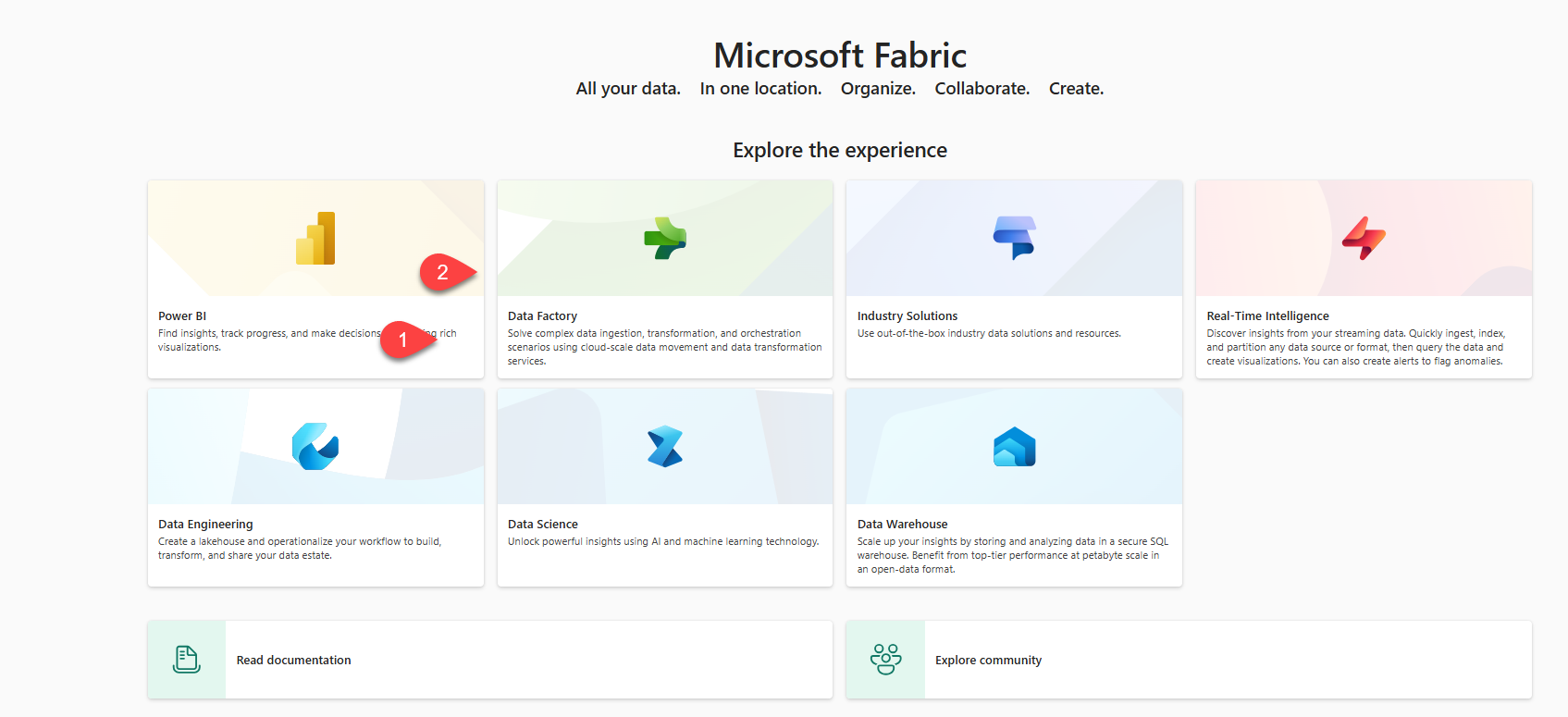Click the Data Science description text
Screen dimensions: 1568x717
[x=663, y=542]
